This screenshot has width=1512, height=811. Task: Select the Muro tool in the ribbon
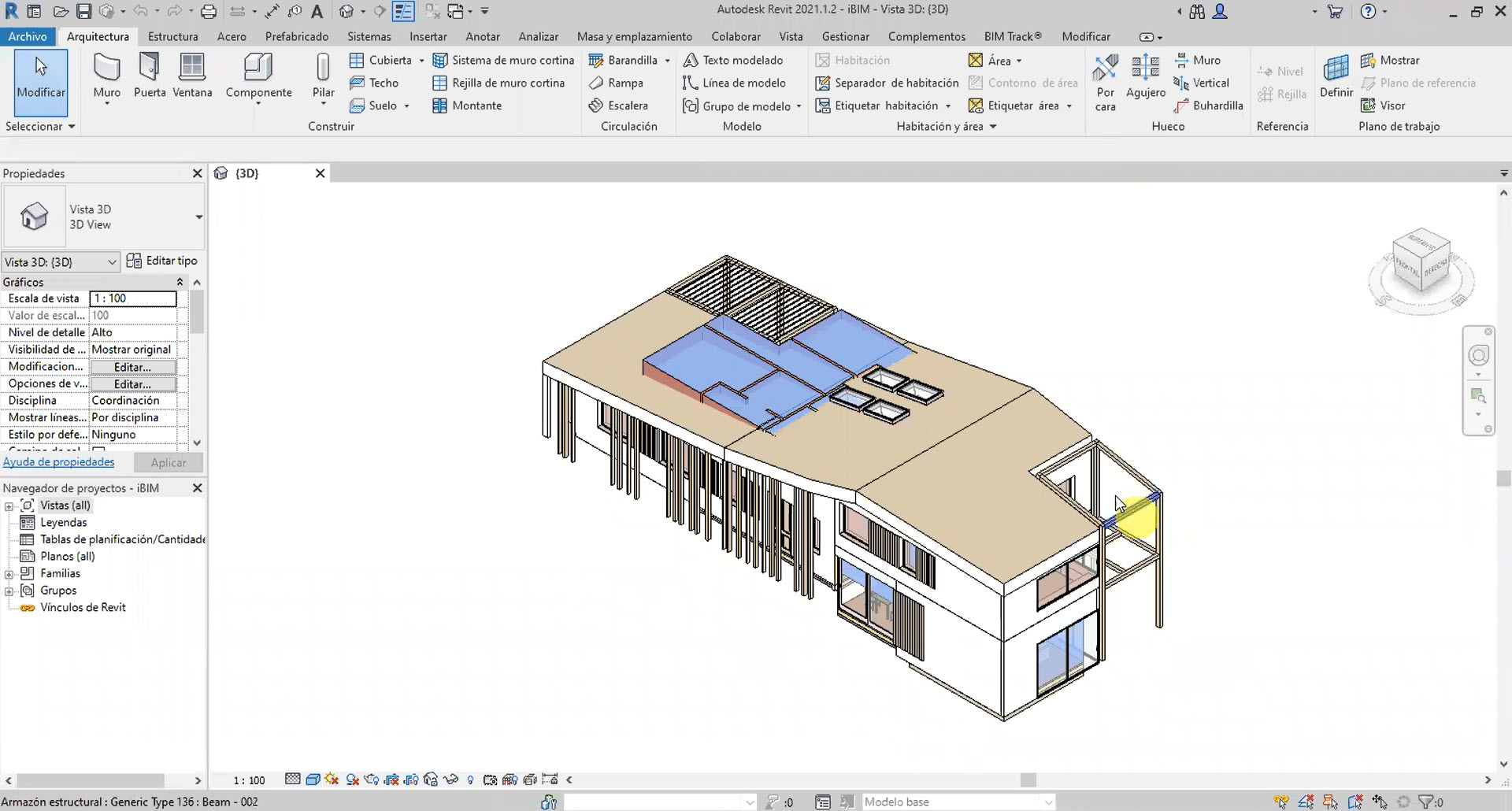[x=106, y=75]
